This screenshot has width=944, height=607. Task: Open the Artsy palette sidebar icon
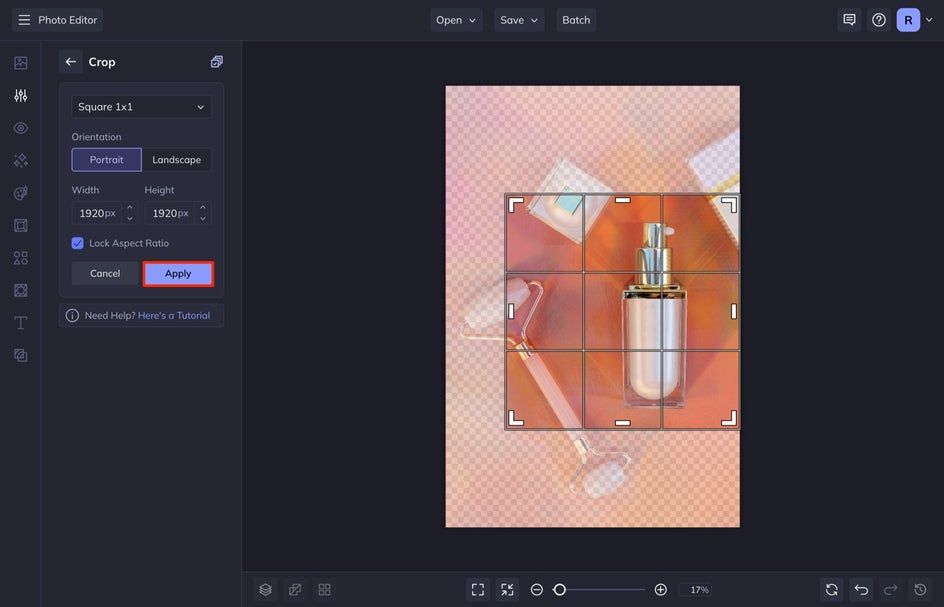point(20,193)
